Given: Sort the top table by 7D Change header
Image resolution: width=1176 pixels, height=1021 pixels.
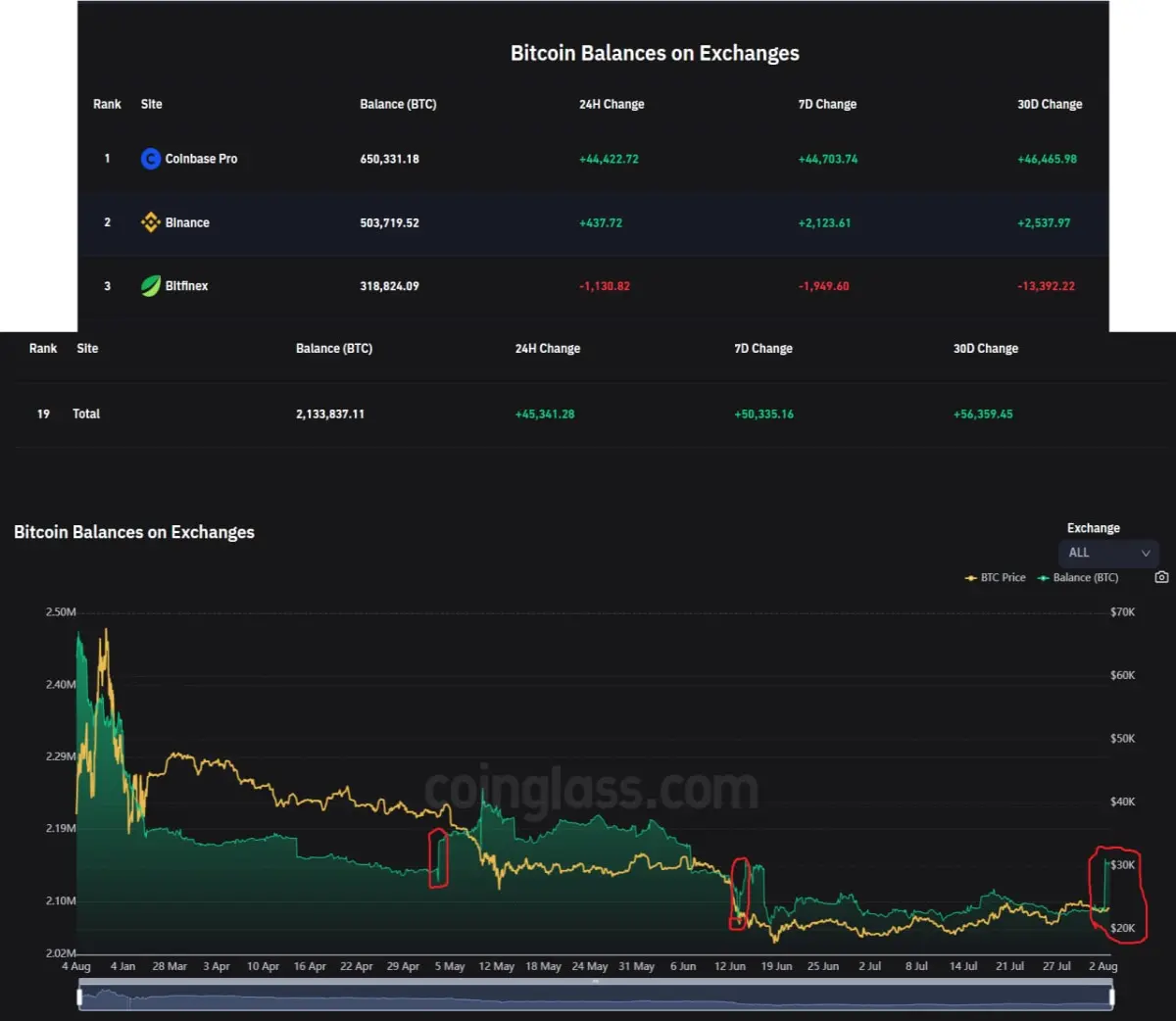Looking at the screenshot, I should [827, 104].
